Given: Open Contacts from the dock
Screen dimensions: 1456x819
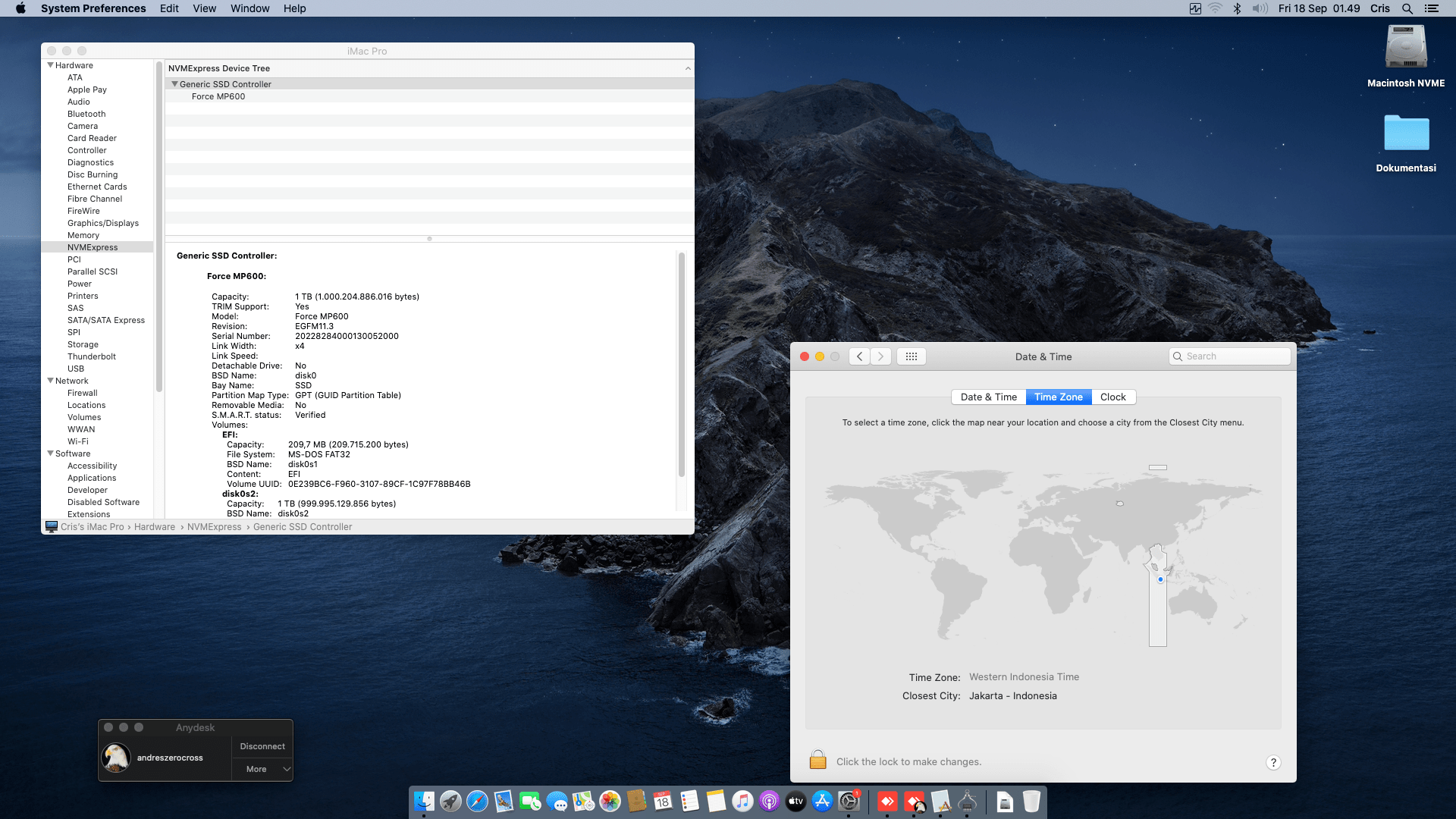Looking at the screenshot, I should [x=636, y=801].
